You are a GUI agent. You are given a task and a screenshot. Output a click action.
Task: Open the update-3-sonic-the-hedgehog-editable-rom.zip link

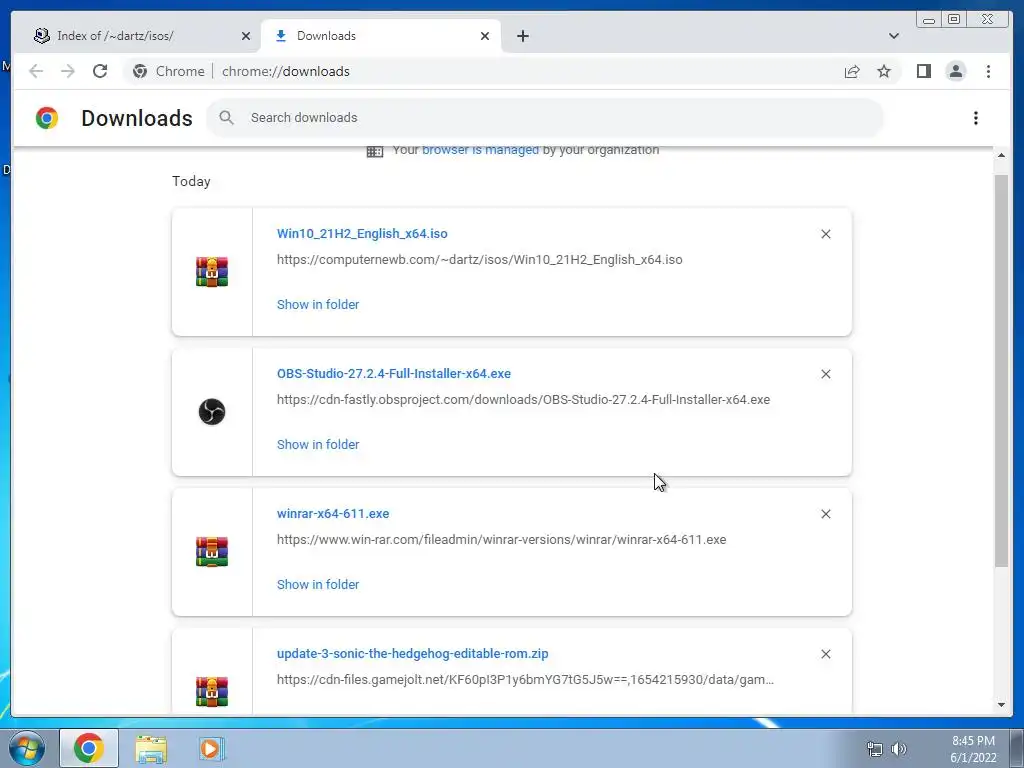[x=413, y=654]
